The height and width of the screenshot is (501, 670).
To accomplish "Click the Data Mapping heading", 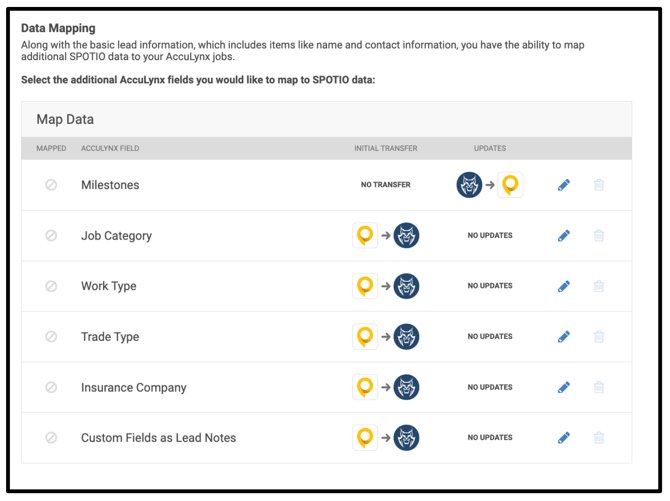I will point(58,28).
